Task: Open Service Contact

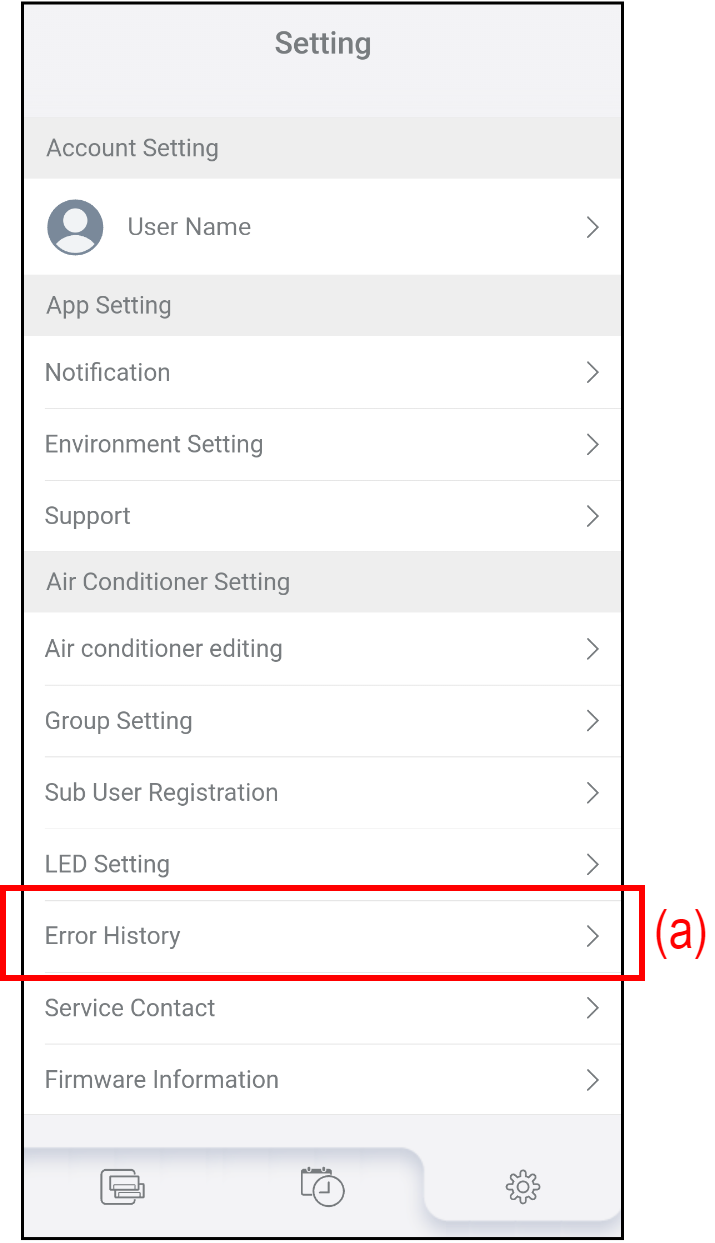Action: [x=130, y=1008]
